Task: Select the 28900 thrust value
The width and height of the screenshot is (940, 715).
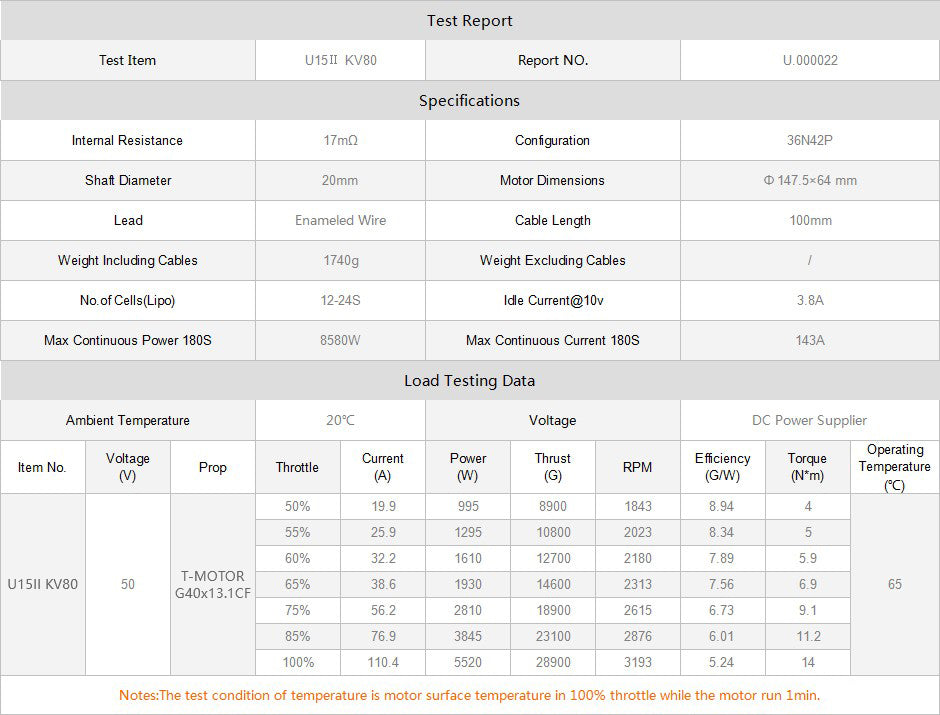Action: [553, 662]
